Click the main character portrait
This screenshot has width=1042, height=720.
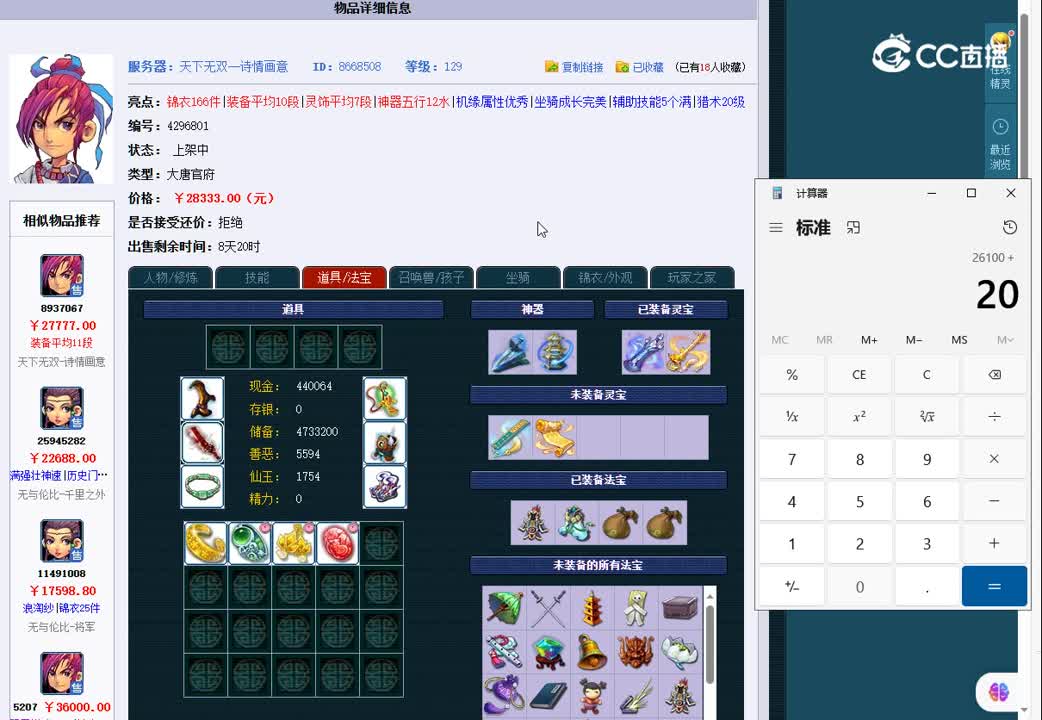[61, 119]
